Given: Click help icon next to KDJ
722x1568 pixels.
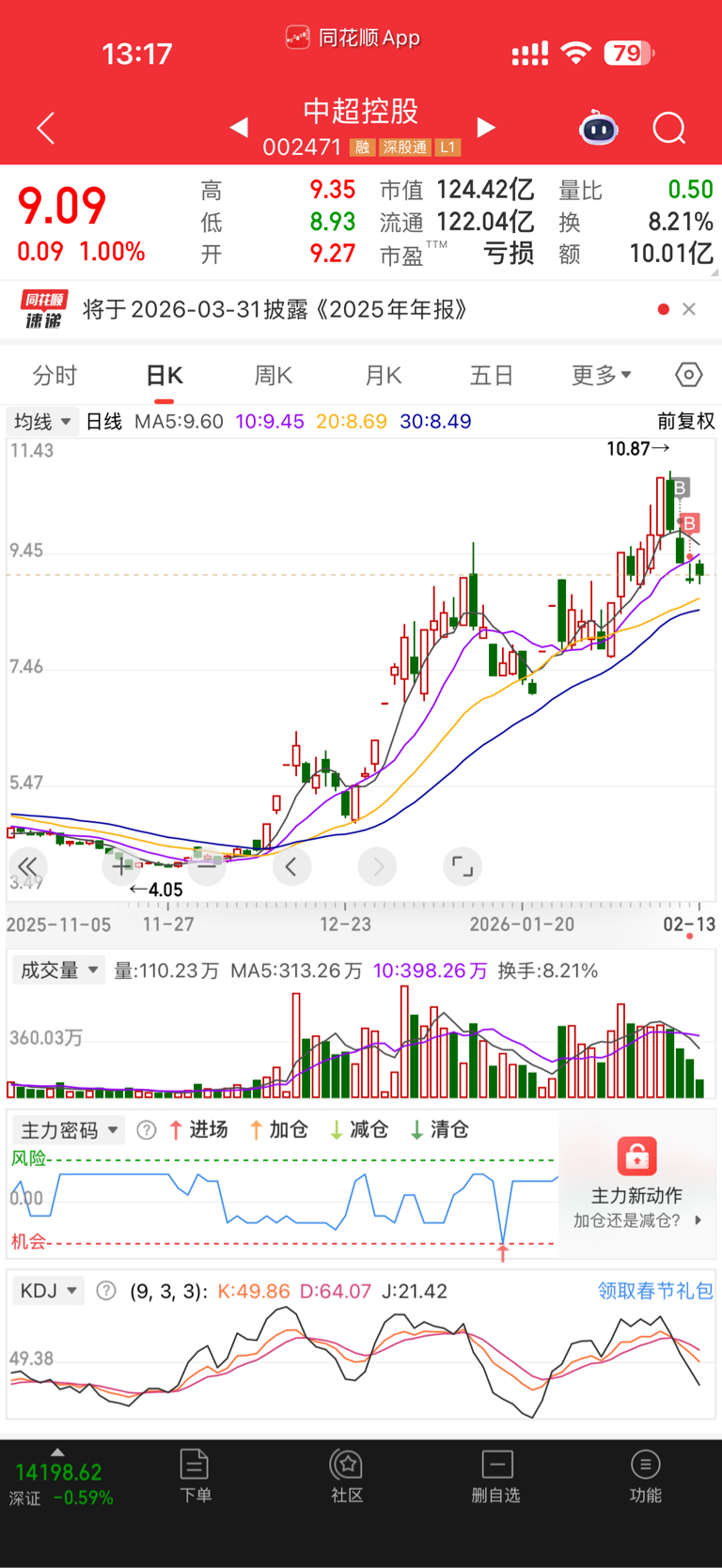Looking at the screenshot, I should [x=106, y=1291].
